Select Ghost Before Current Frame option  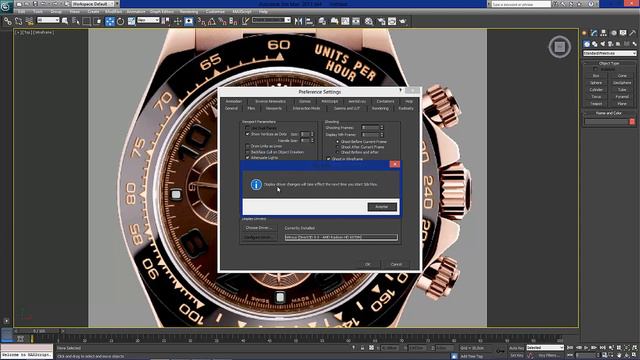click(338, 142)
